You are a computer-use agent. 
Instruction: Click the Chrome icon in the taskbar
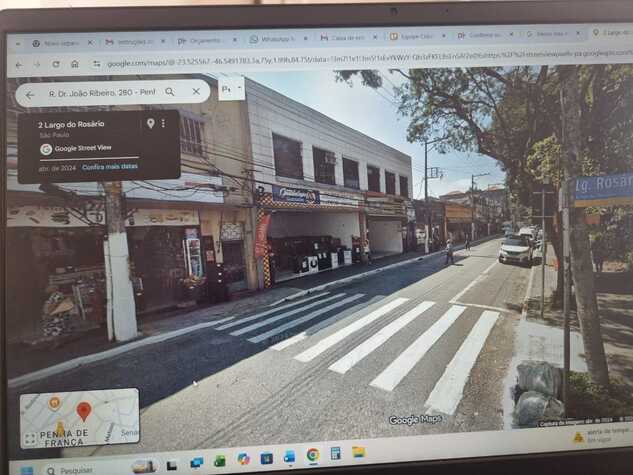click(312, 455)
